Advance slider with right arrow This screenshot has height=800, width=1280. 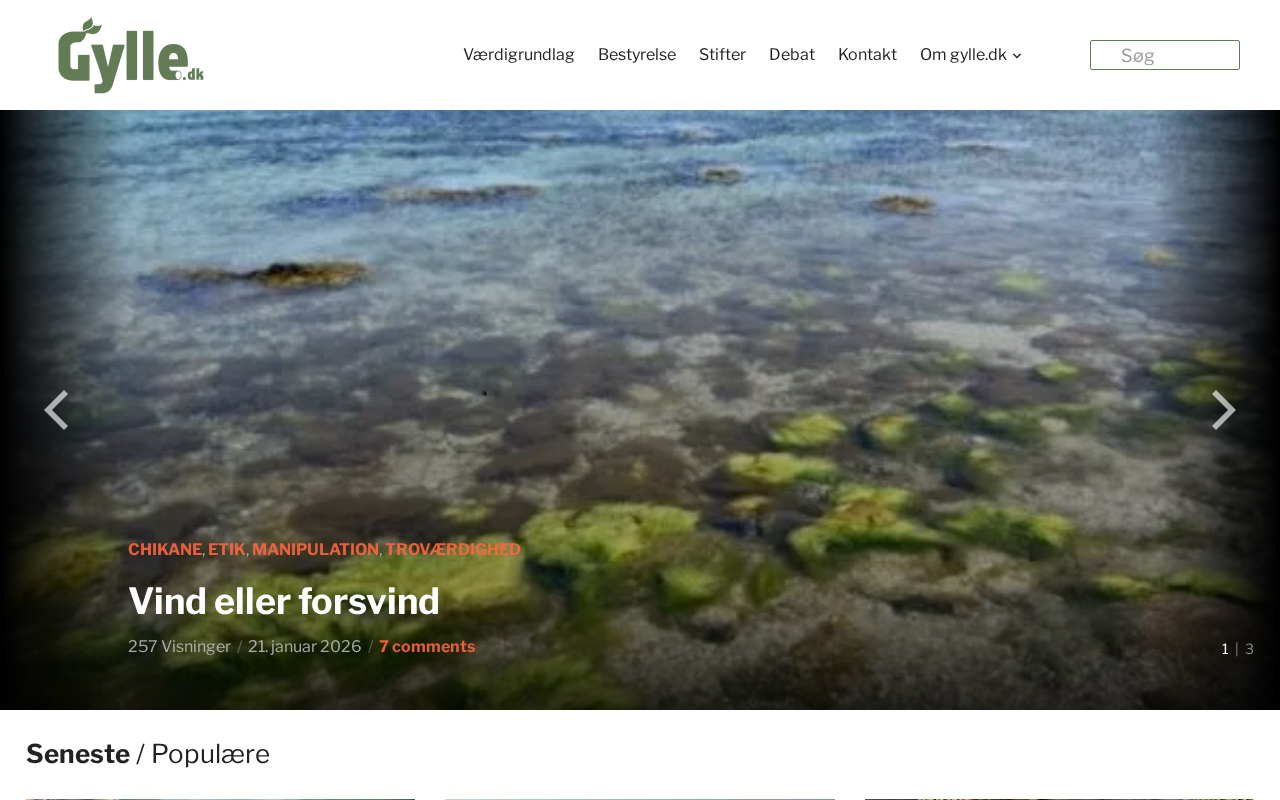(x=1224, y=410)
